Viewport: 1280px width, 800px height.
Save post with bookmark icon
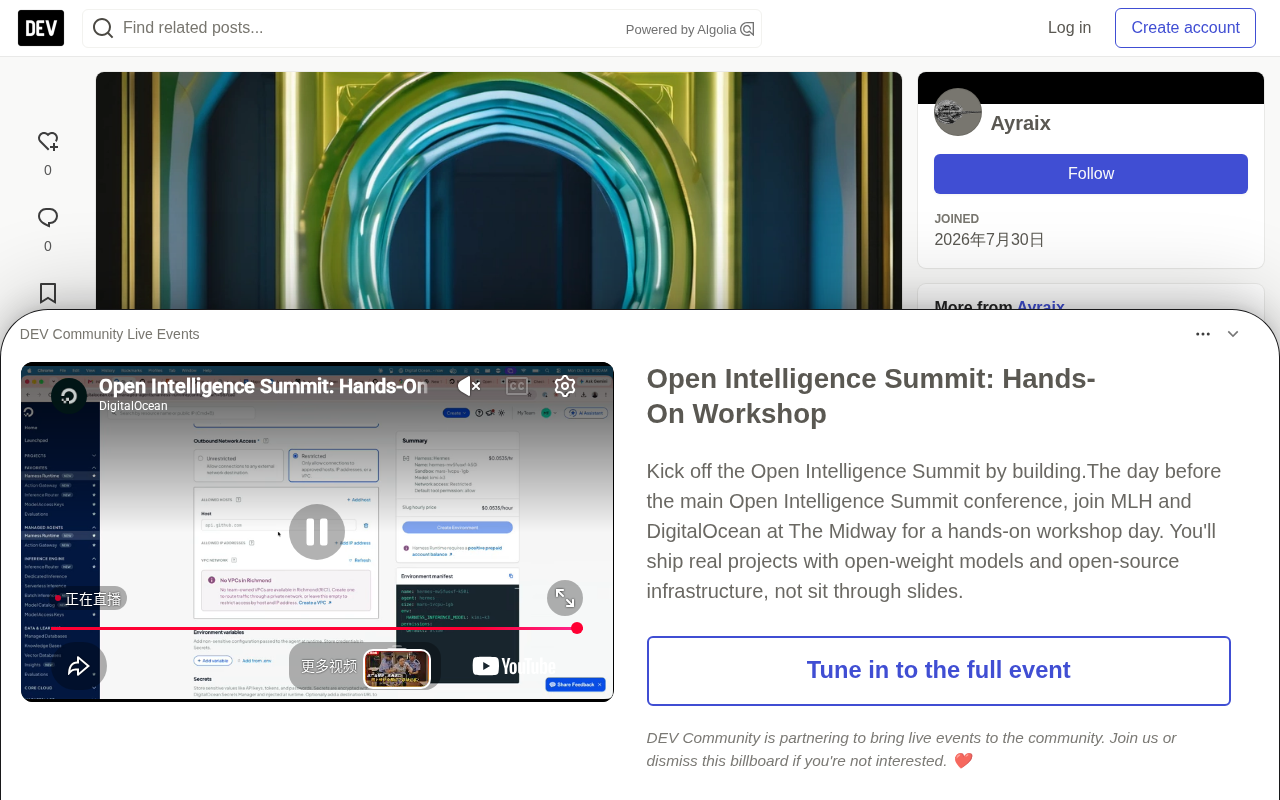48,293
